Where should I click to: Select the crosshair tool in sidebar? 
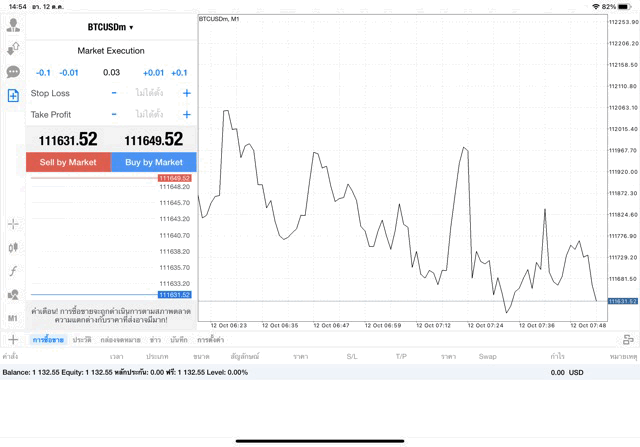[13, 224]
